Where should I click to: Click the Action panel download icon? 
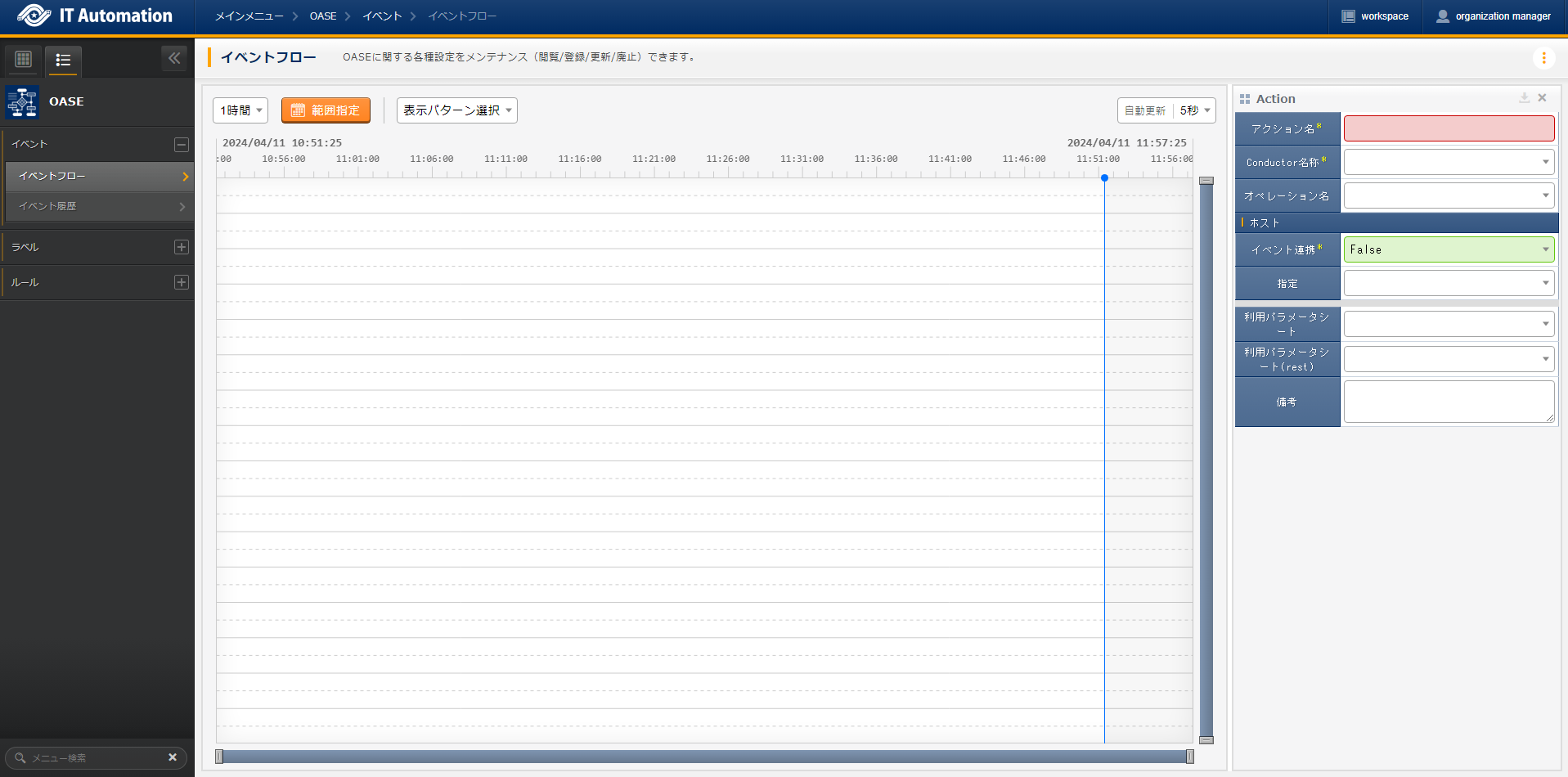click(x=1524, y=98)
